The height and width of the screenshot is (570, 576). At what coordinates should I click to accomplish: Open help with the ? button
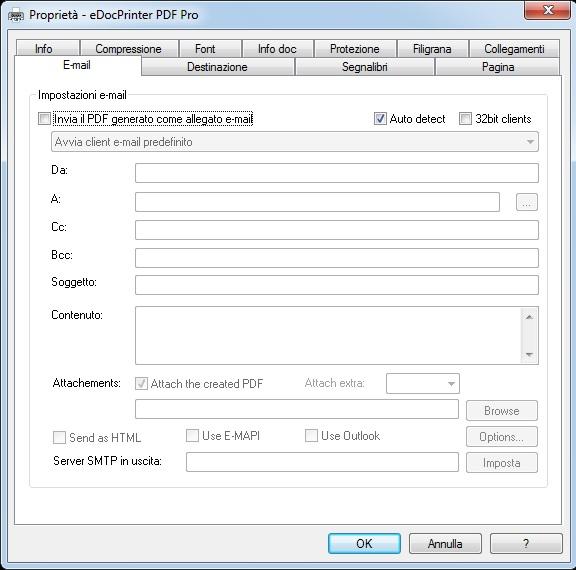click(x=526, y=544)
